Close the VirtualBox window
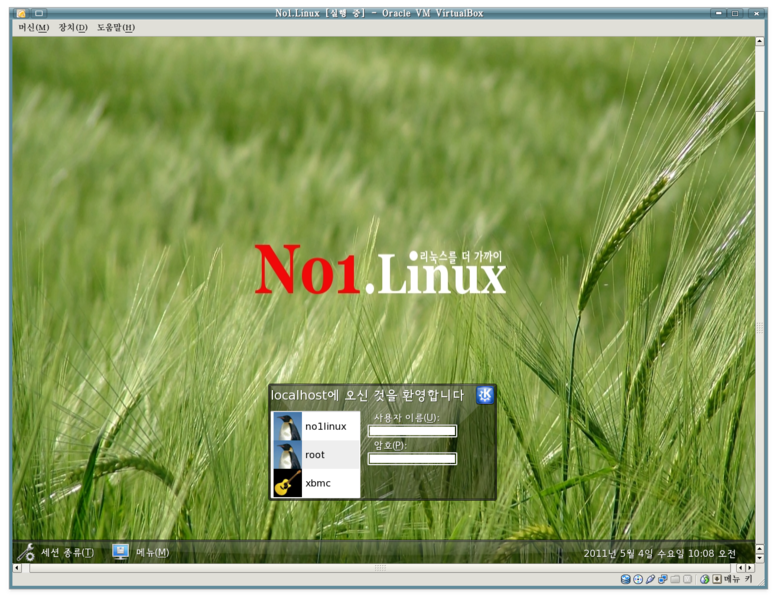This screenshot has height=600, width=777. (756, 13)
